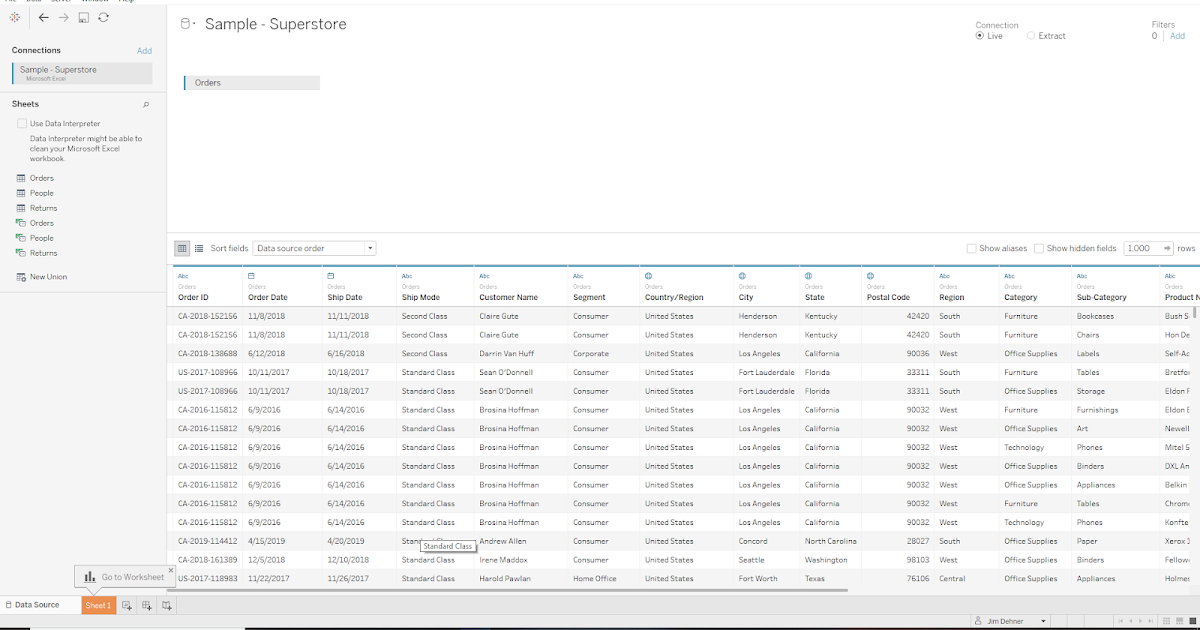Open the Data menu

[x=33, y=1]
